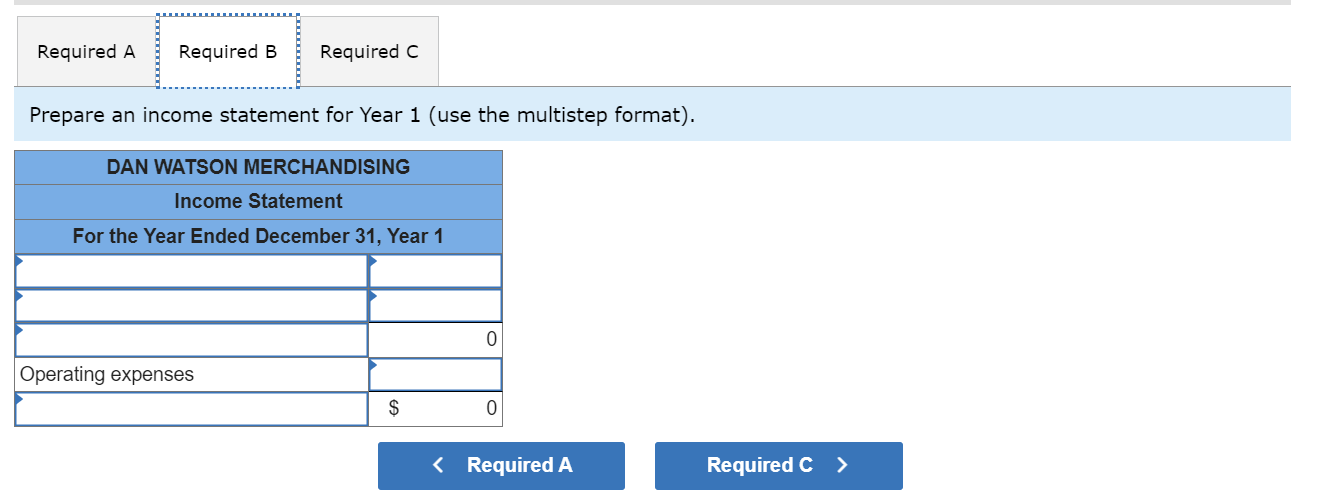Open the Required C tab
The height and width of the screenshot is (500, 1336).
tap(369, 52)
